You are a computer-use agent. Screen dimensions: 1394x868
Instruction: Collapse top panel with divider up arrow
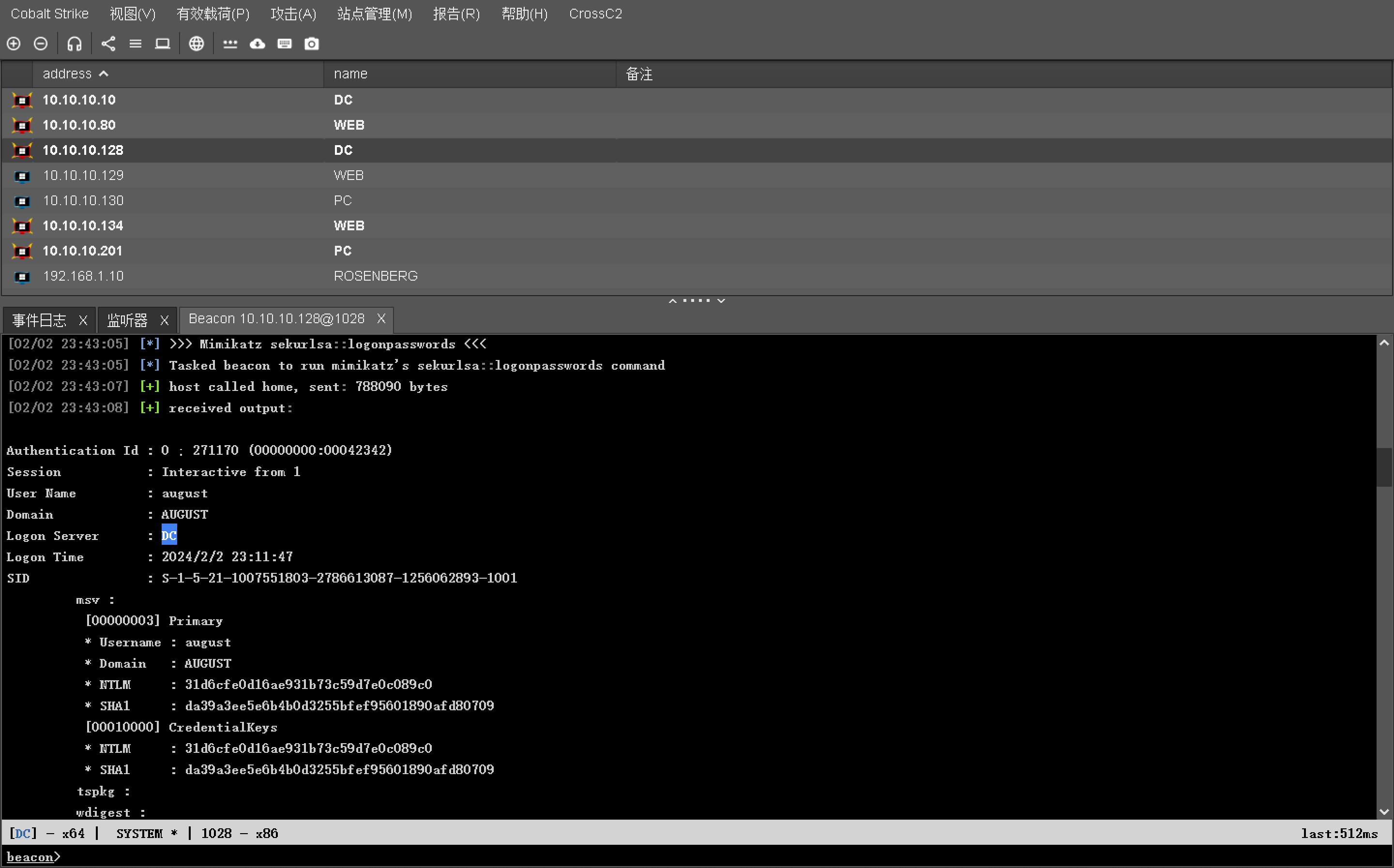coord(672,301)
